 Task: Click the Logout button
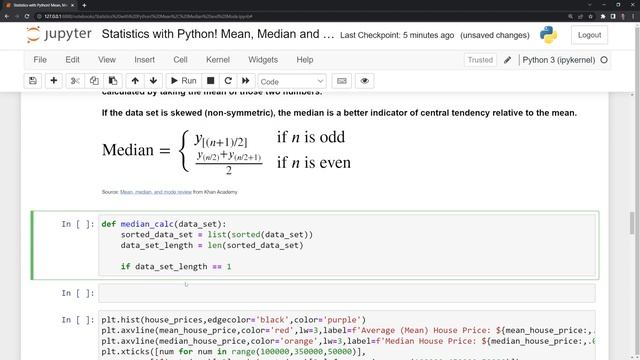pos(589,35)
